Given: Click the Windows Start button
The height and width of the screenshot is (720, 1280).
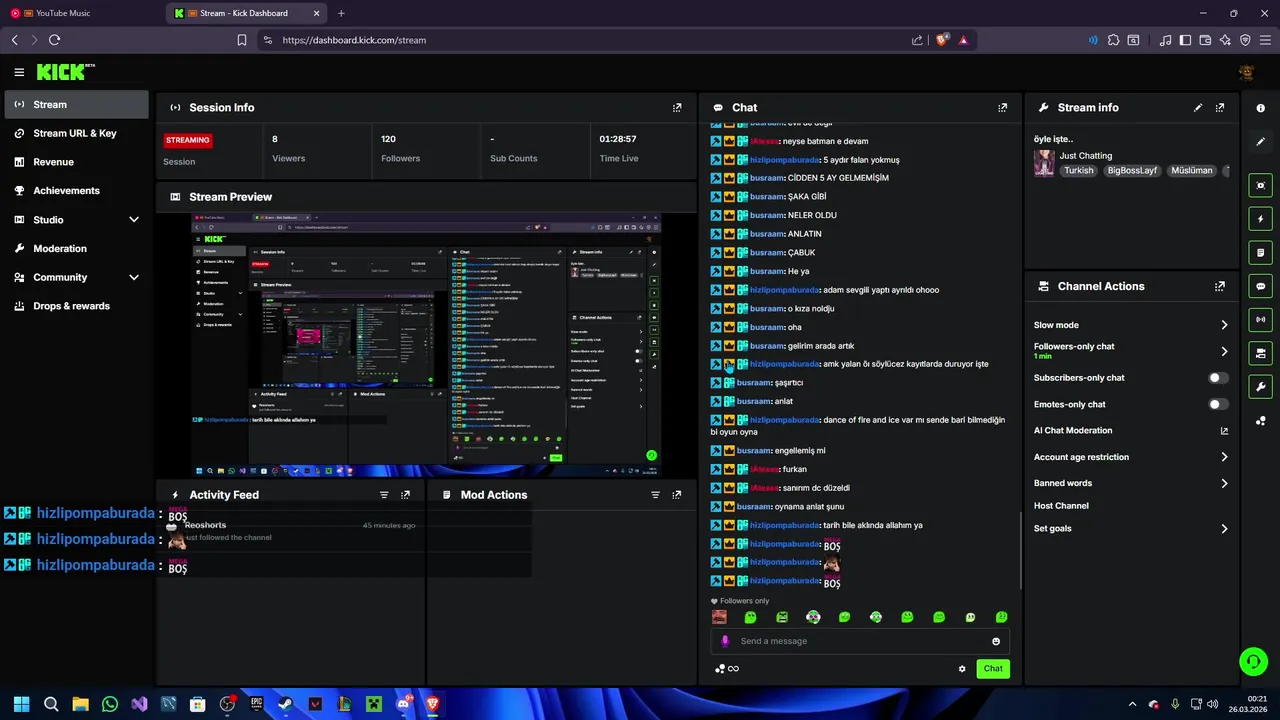Looking at the screenshot, I should click(22, 704).
